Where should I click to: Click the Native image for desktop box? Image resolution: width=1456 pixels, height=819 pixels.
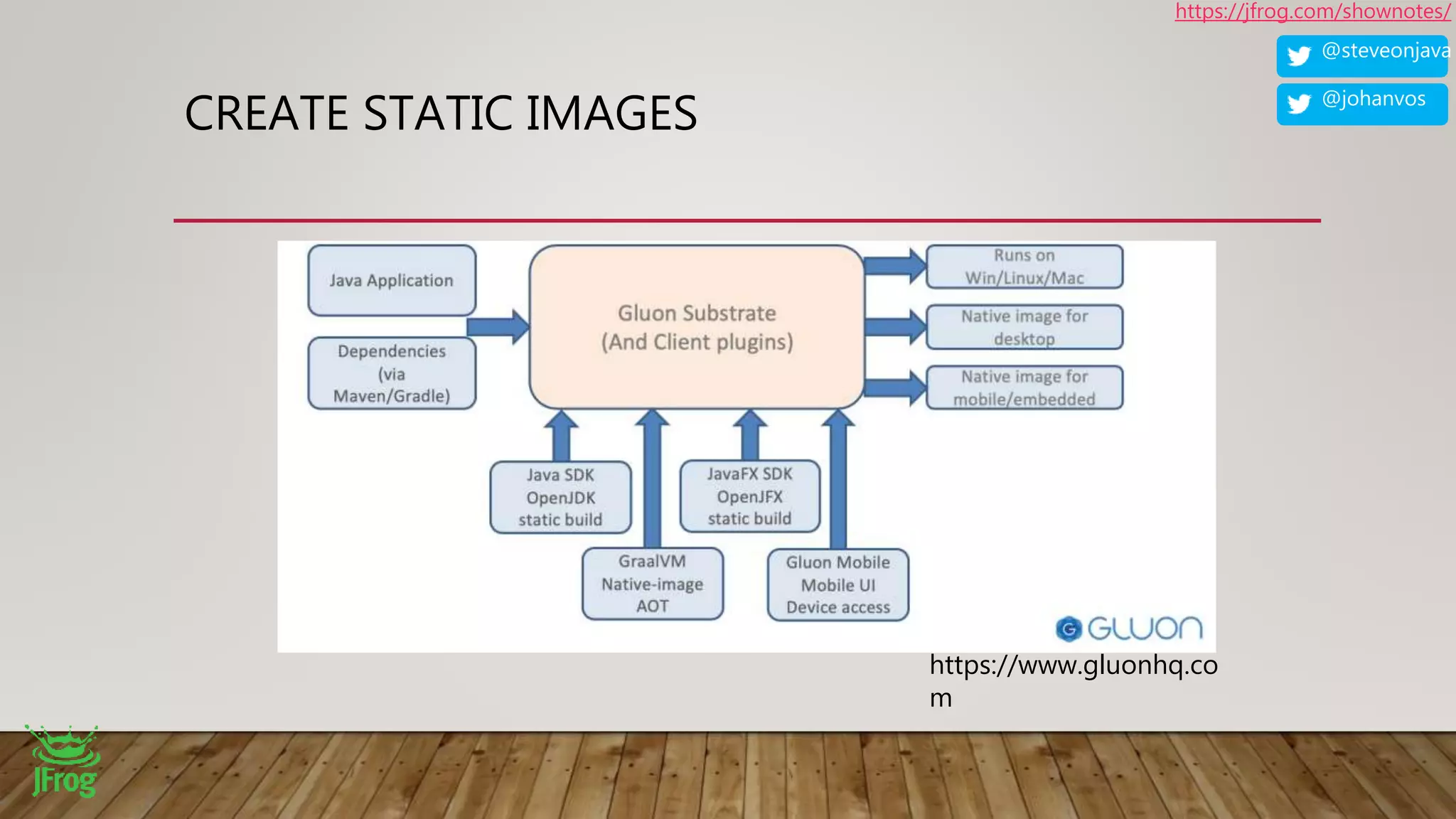(1024, 327)
